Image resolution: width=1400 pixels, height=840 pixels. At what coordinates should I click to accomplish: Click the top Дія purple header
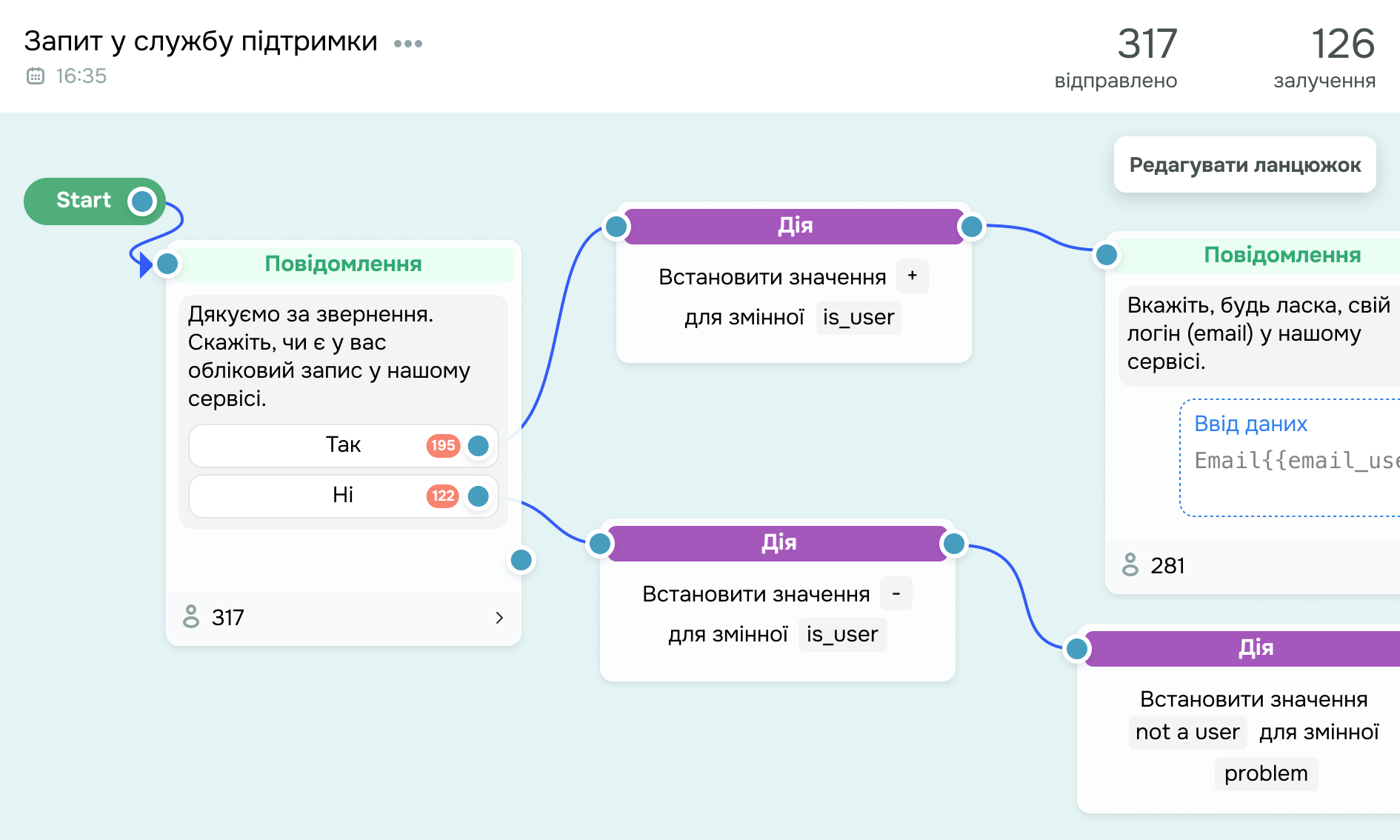tap(794, 226)
